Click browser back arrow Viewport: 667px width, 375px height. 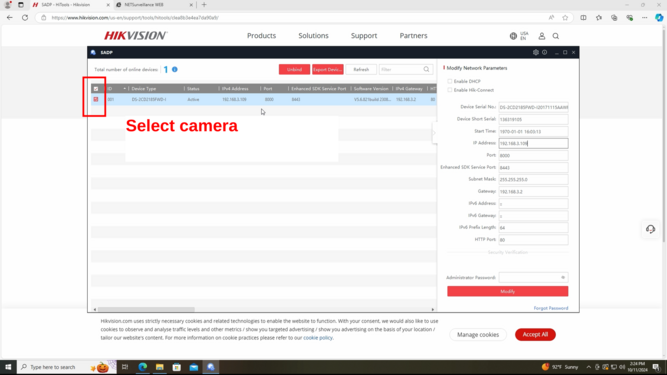coord(10,17)
